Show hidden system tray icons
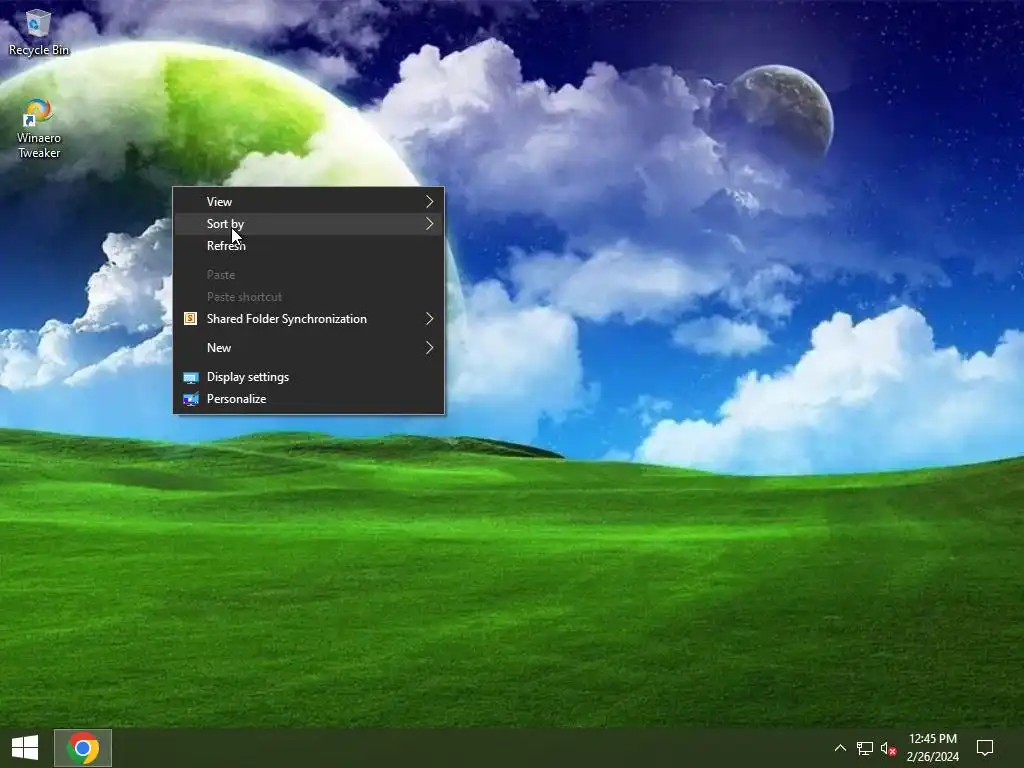The width and height of the screenshot is (1024, 768). (840, 748)
